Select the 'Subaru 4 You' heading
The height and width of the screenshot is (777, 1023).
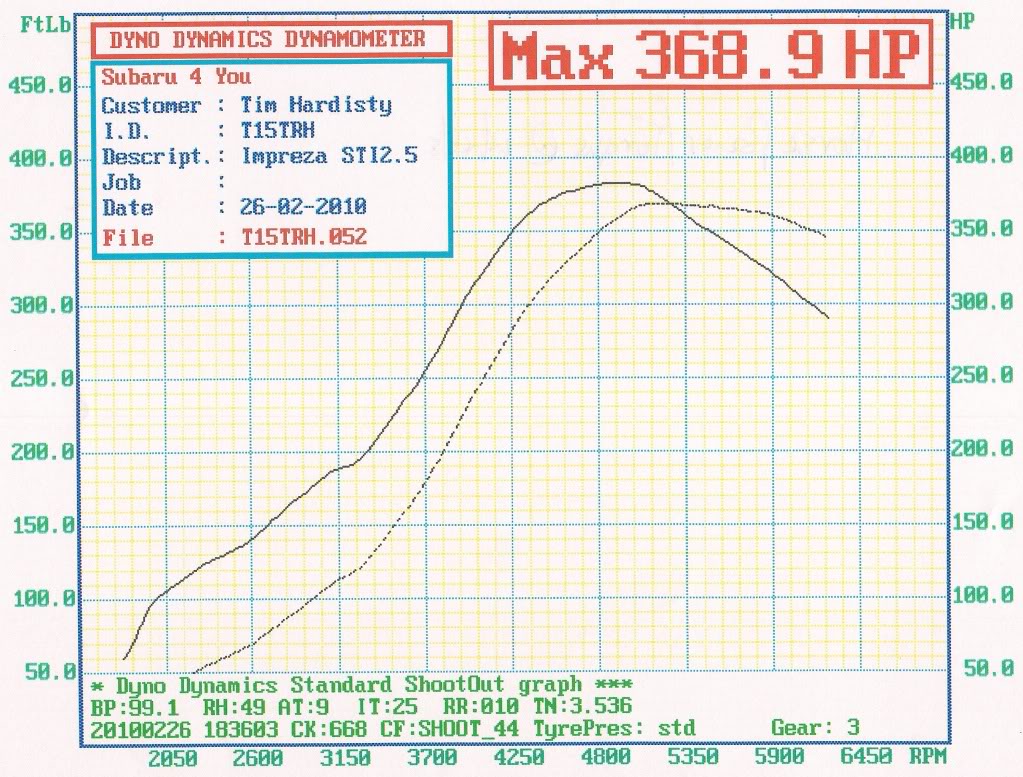click(176, 77)
